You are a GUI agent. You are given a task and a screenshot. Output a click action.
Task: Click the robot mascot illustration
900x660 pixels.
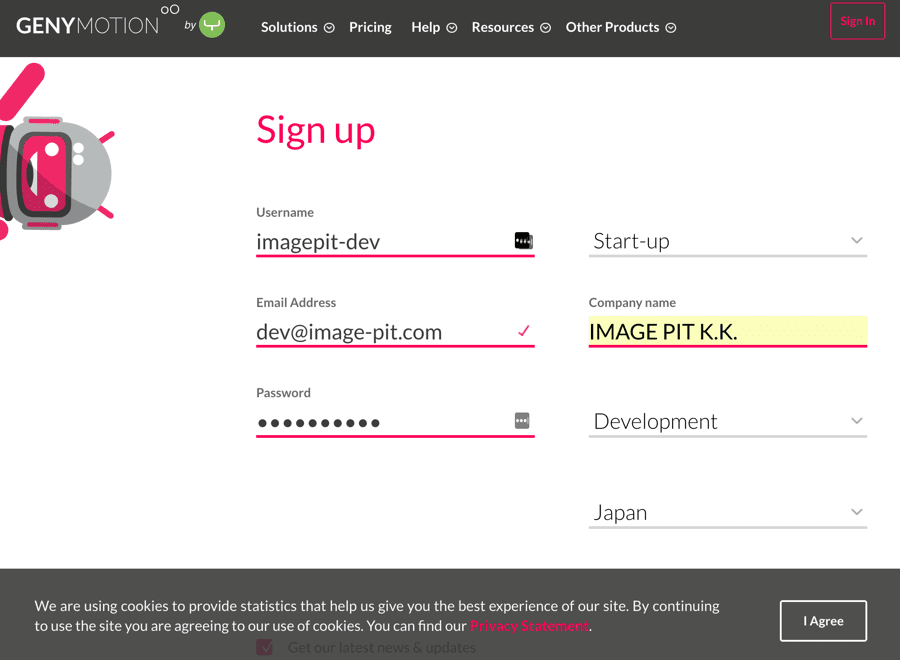tap(56, 152)
